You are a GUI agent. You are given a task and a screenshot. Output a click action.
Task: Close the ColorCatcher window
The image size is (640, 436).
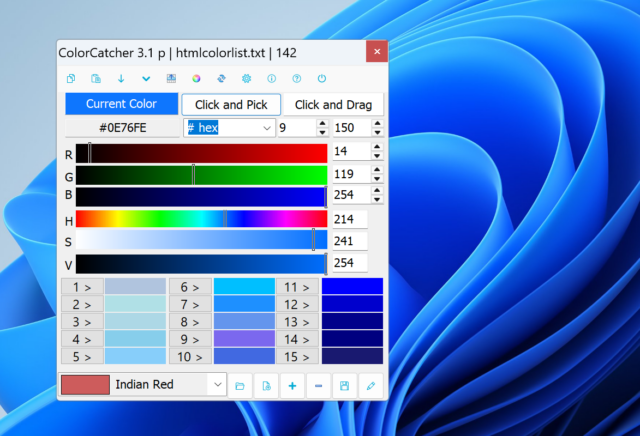(x=377, y=51)
